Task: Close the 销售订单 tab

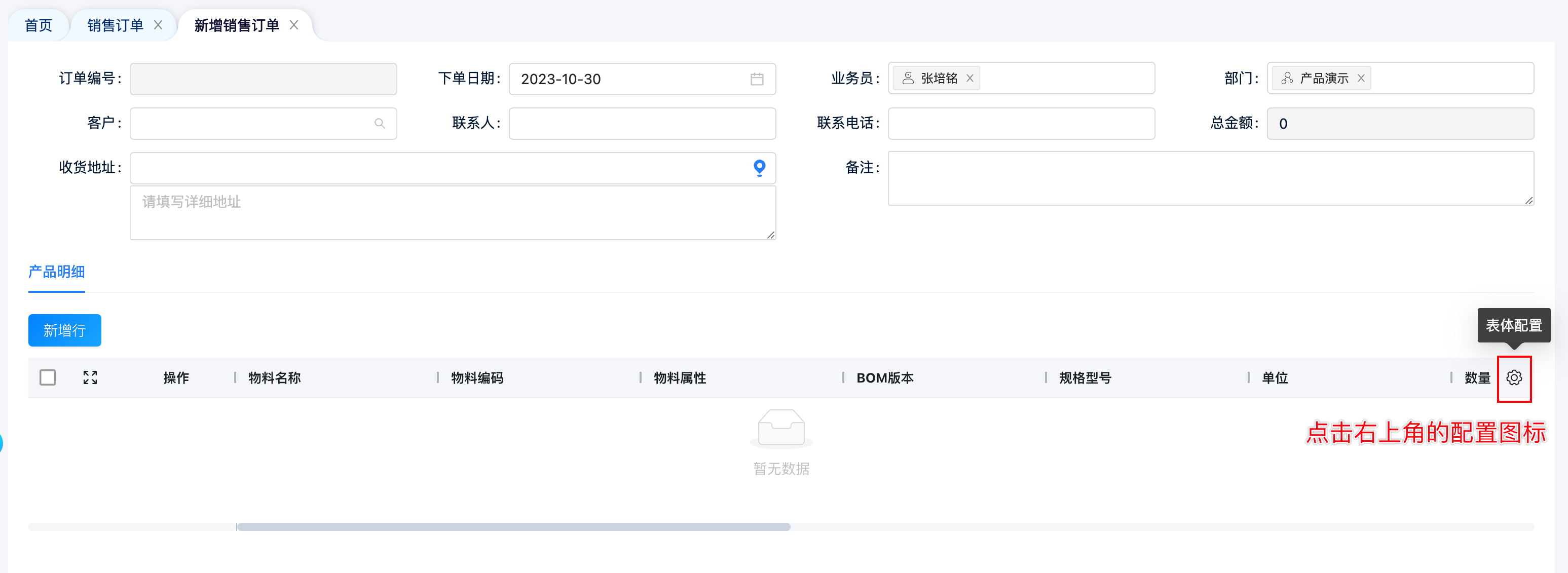Action: pos(158,25)
